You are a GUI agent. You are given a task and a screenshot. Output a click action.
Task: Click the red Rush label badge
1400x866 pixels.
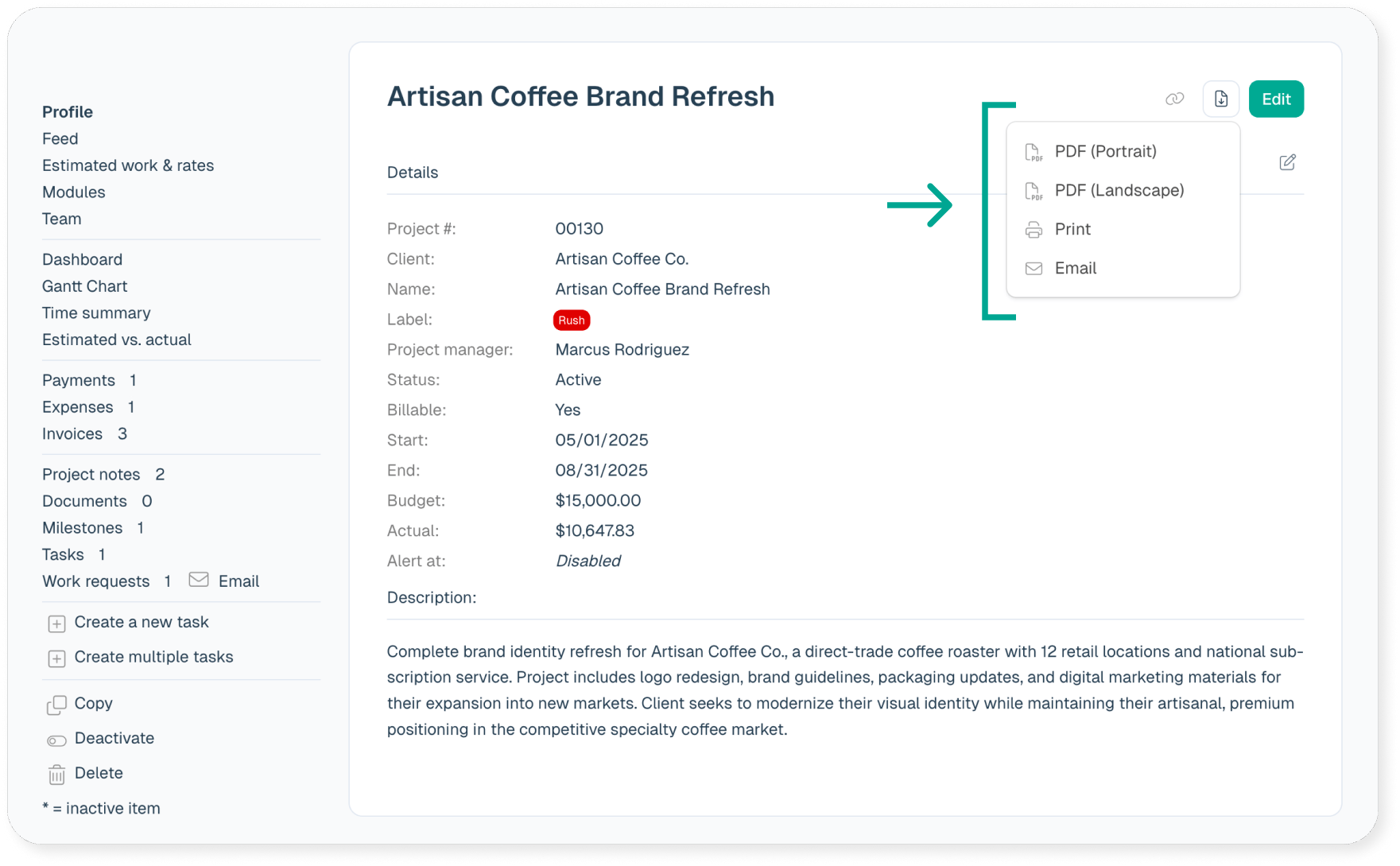(571, 320)
